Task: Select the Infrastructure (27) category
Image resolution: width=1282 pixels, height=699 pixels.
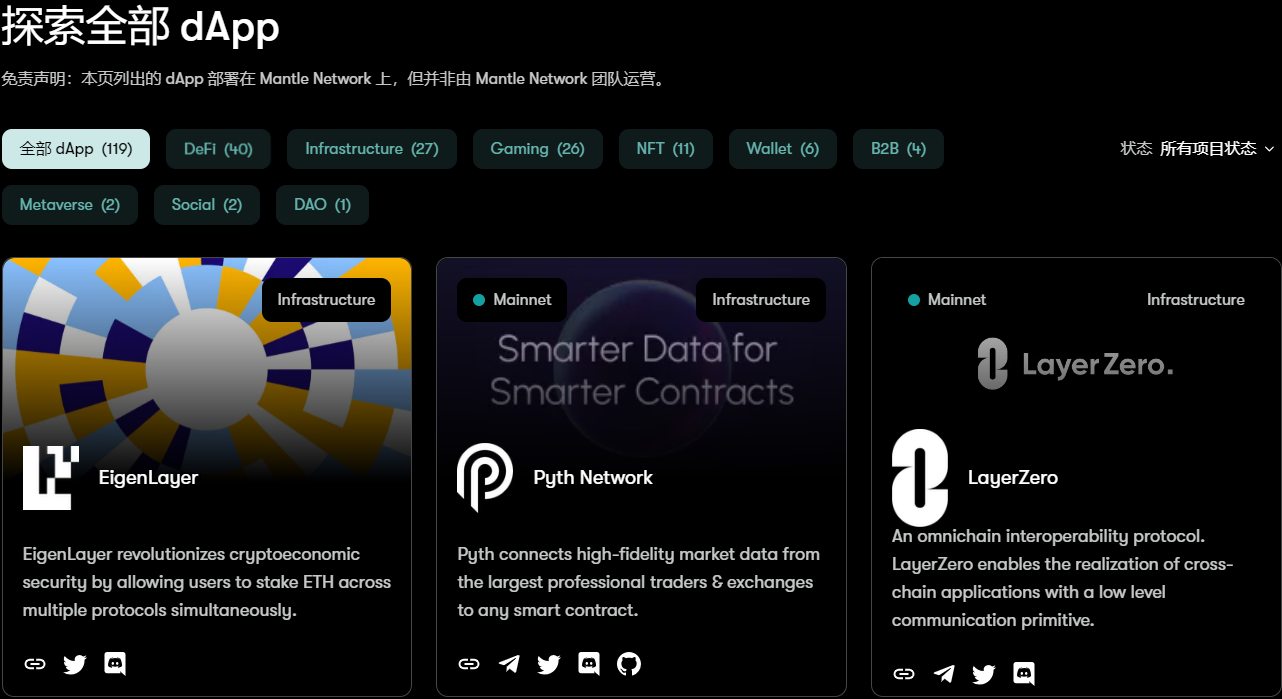Action: (371, 148)
